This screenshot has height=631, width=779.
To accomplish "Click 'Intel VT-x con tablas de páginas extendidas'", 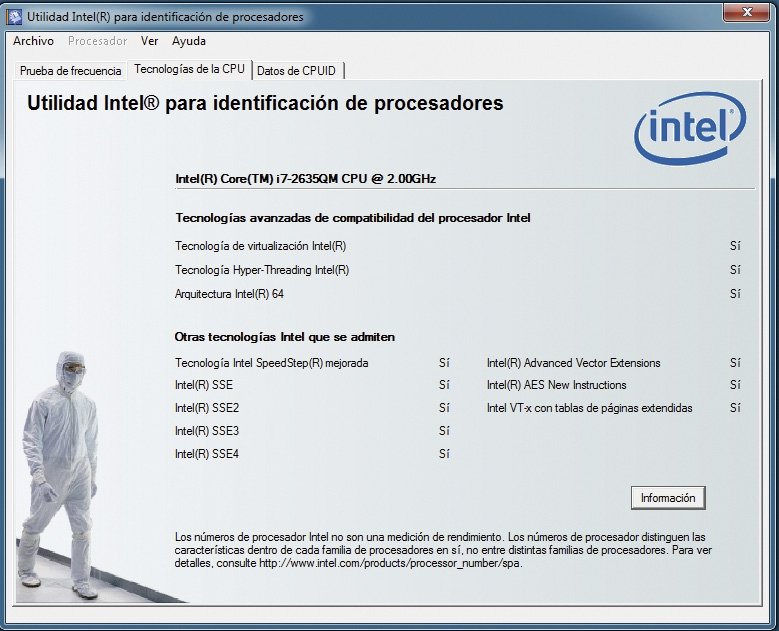I will 590,408.
